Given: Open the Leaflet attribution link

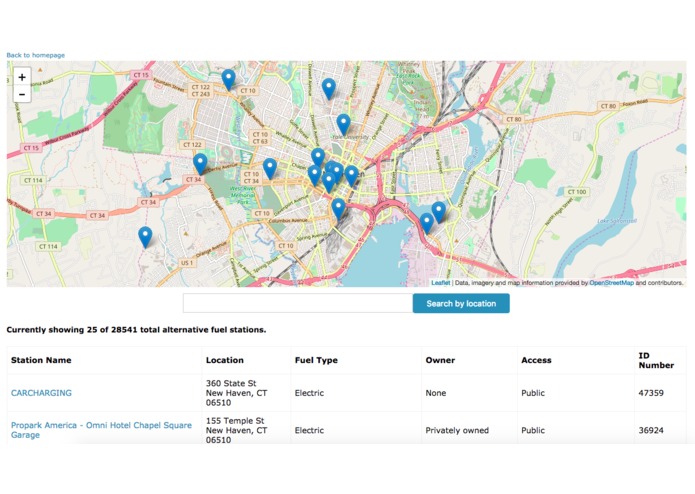Looking at the screenshot, I should coord(440,283).
